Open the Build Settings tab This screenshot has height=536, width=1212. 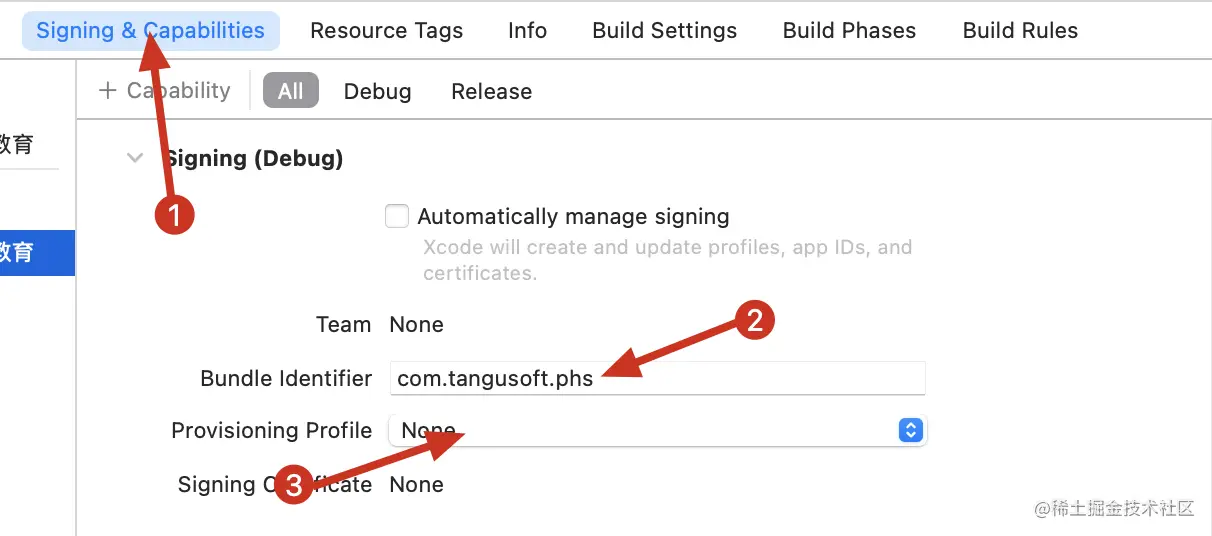[664, 31]
